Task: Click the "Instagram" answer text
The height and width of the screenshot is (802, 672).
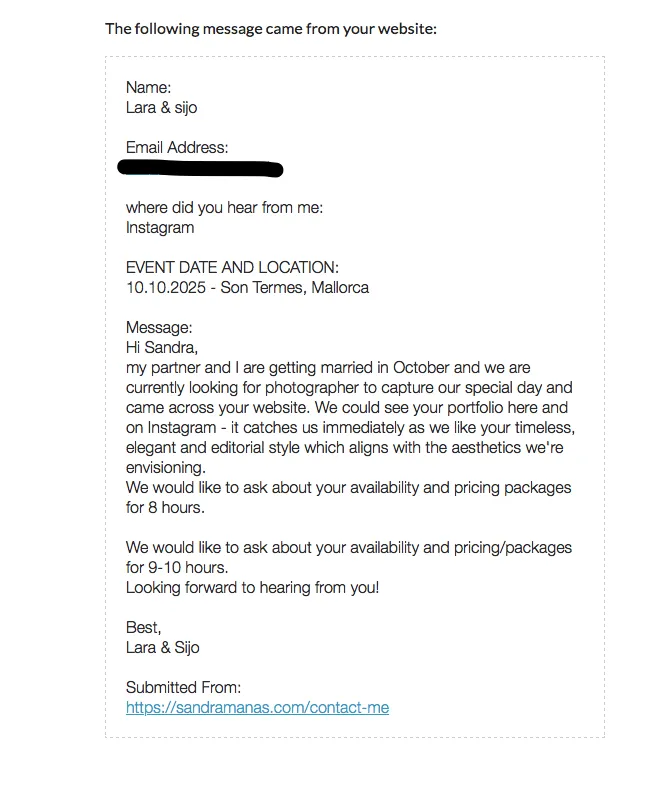Action: pos(160,228)
